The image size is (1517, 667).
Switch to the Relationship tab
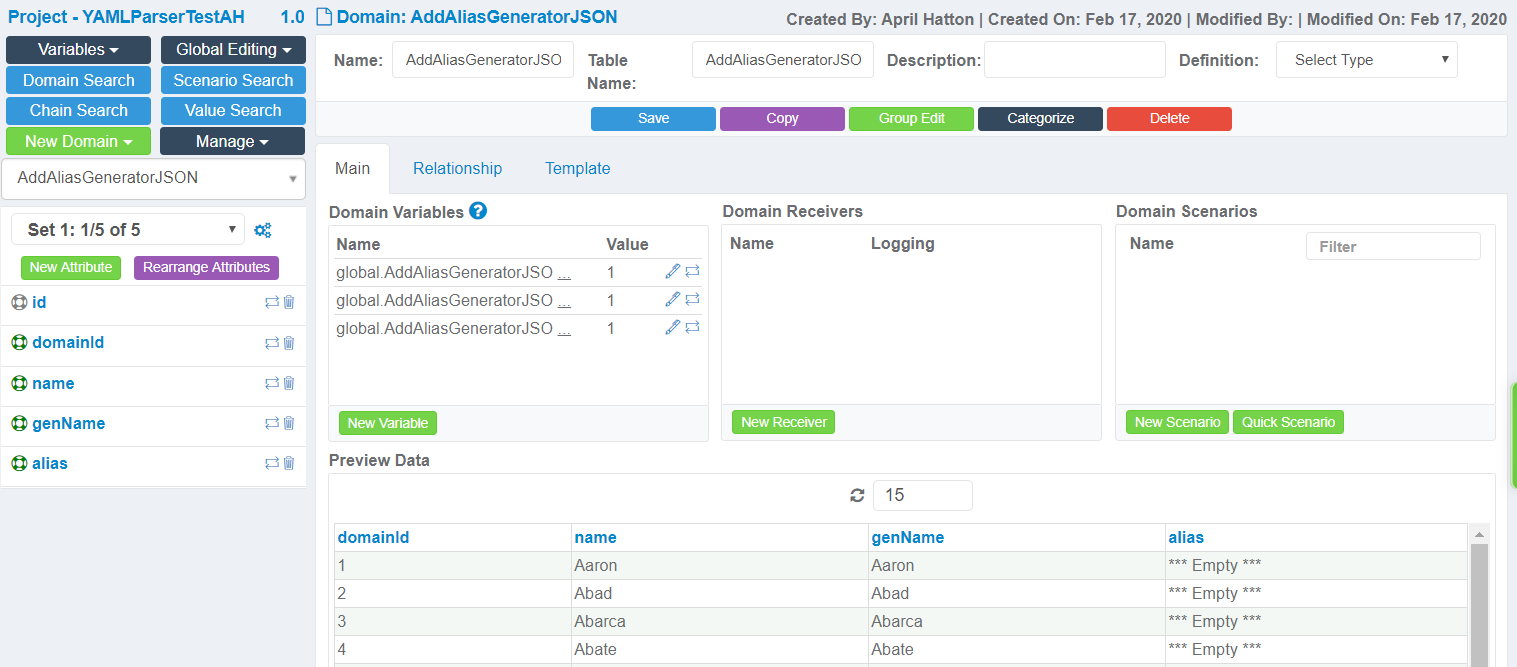point(457,168)
